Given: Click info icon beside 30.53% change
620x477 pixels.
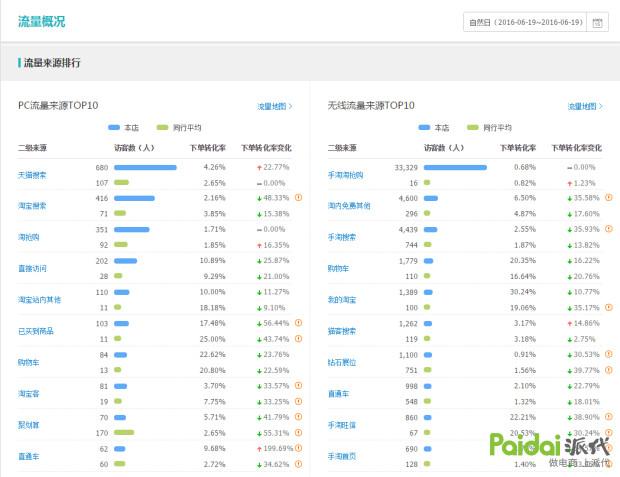Looking at the screenshot, I should (609, 354).
